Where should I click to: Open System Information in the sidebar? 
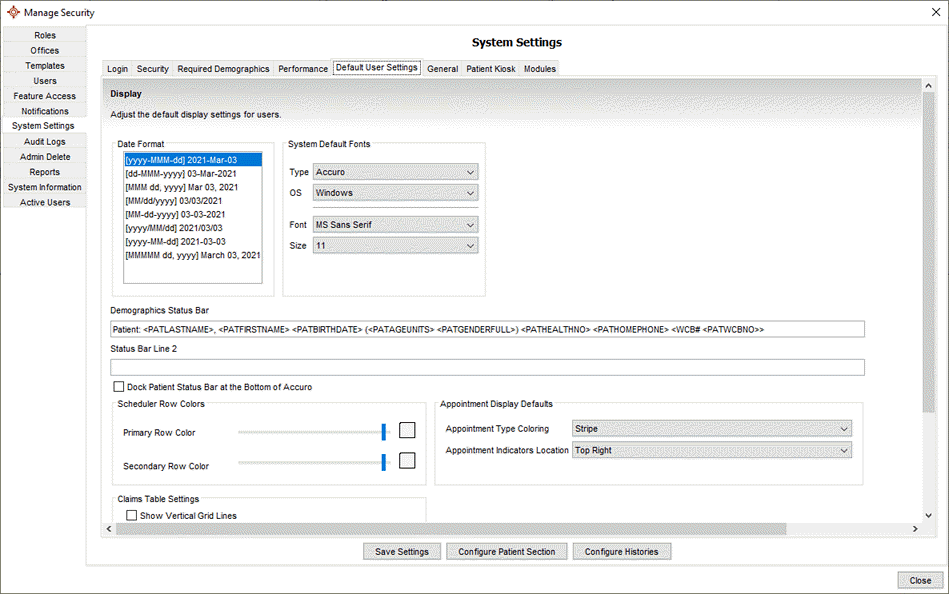click(x=45, y=187)
